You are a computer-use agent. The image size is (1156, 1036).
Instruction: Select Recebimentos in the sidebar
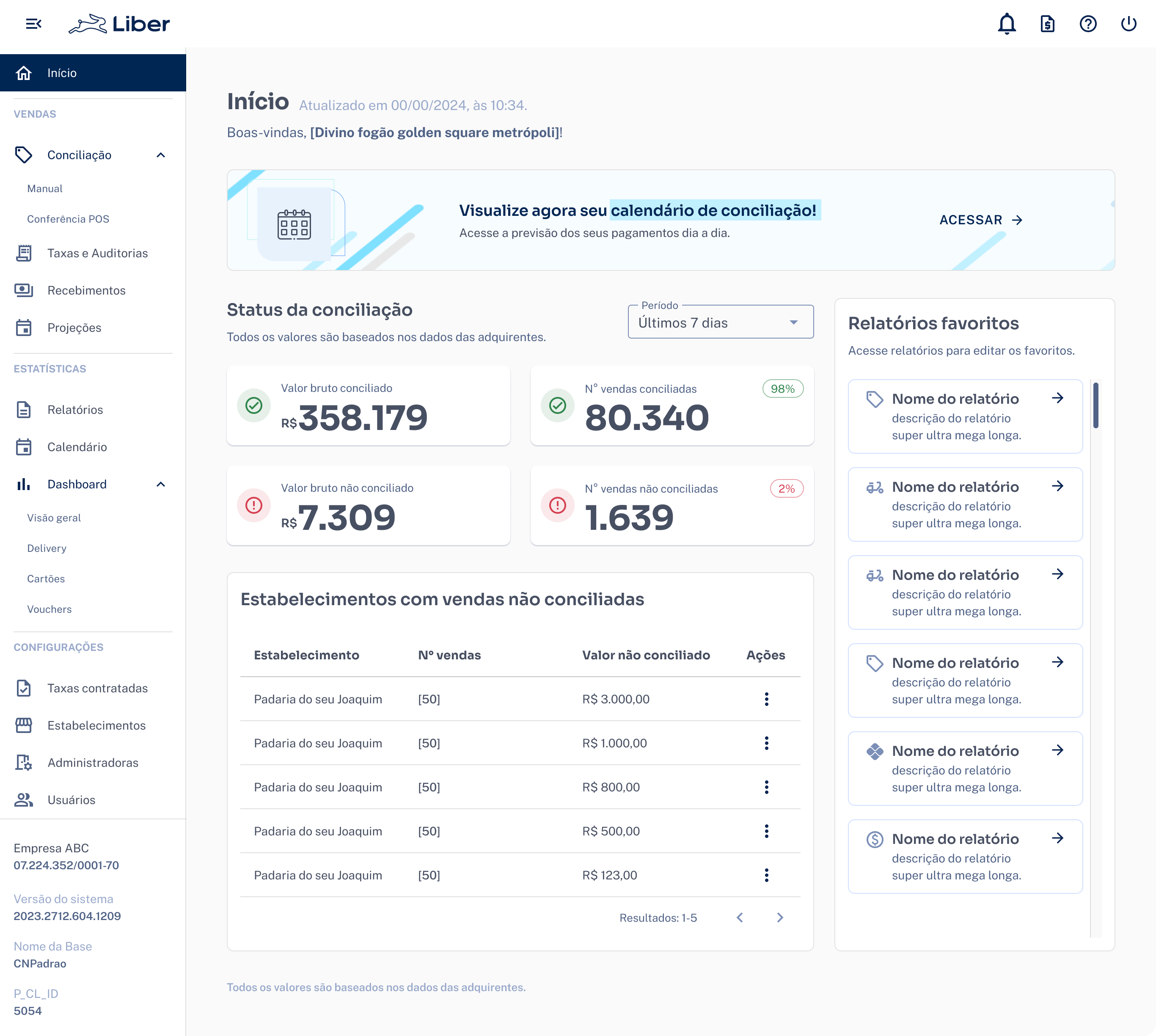coord(86,290)
